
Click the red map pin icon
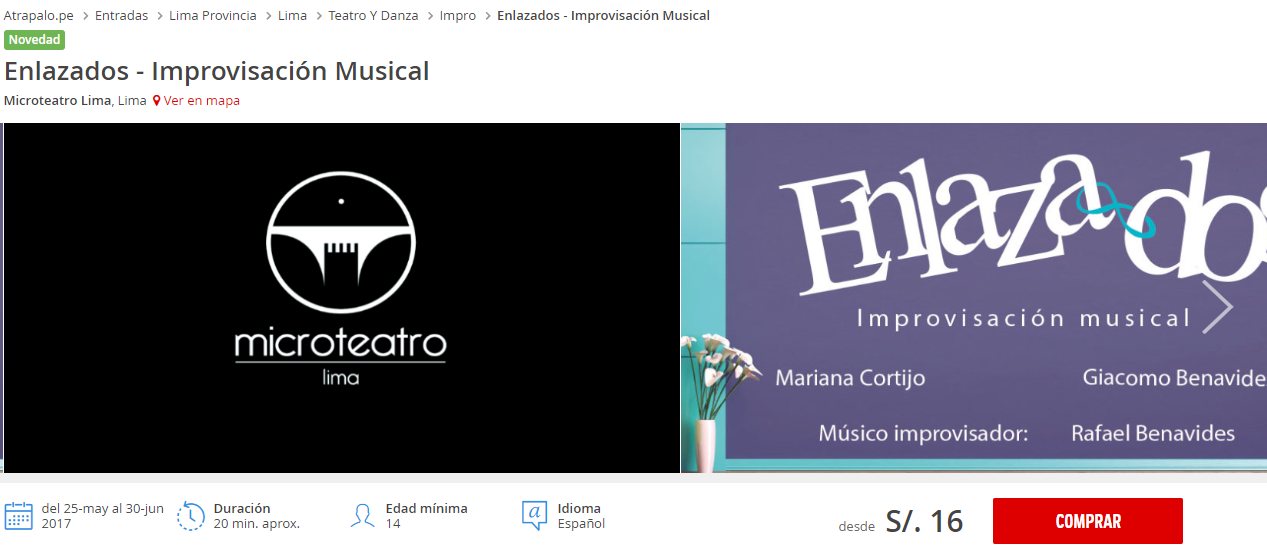157,100
